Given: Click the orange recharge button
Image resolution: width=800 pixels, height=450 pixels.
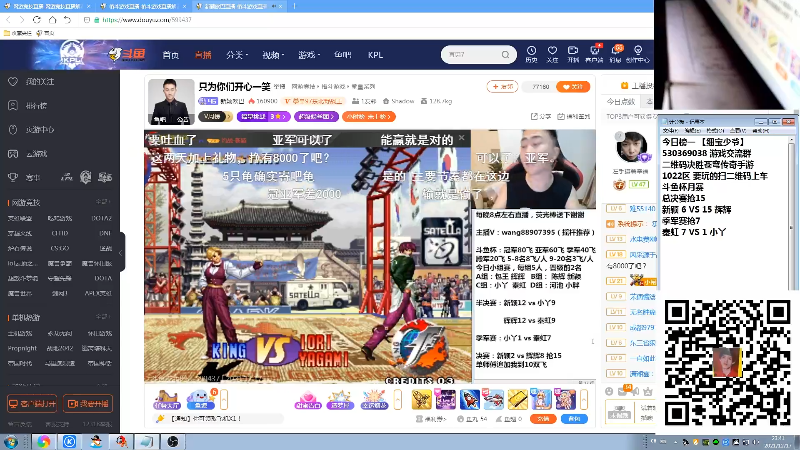Looking at the screenshot, I should 543,419.
